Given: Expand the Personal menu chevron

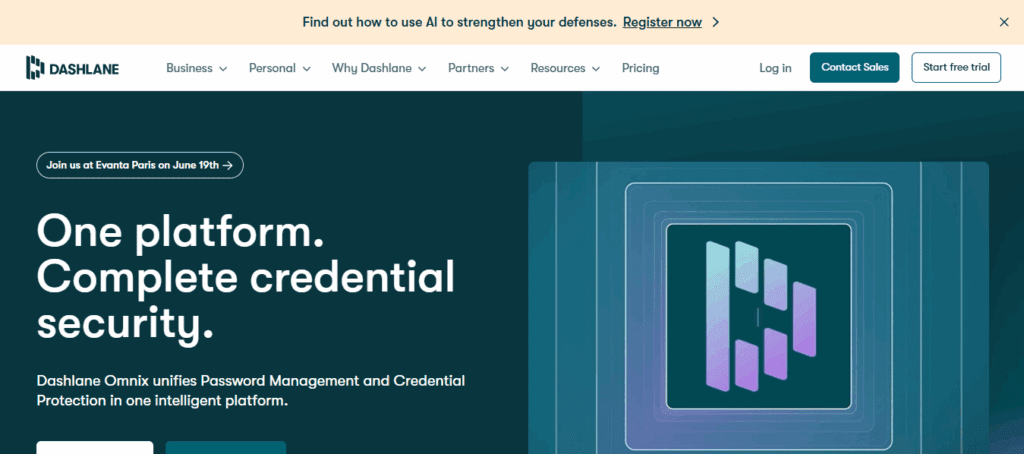Looking at the screenshot, I should coord(306,69).
